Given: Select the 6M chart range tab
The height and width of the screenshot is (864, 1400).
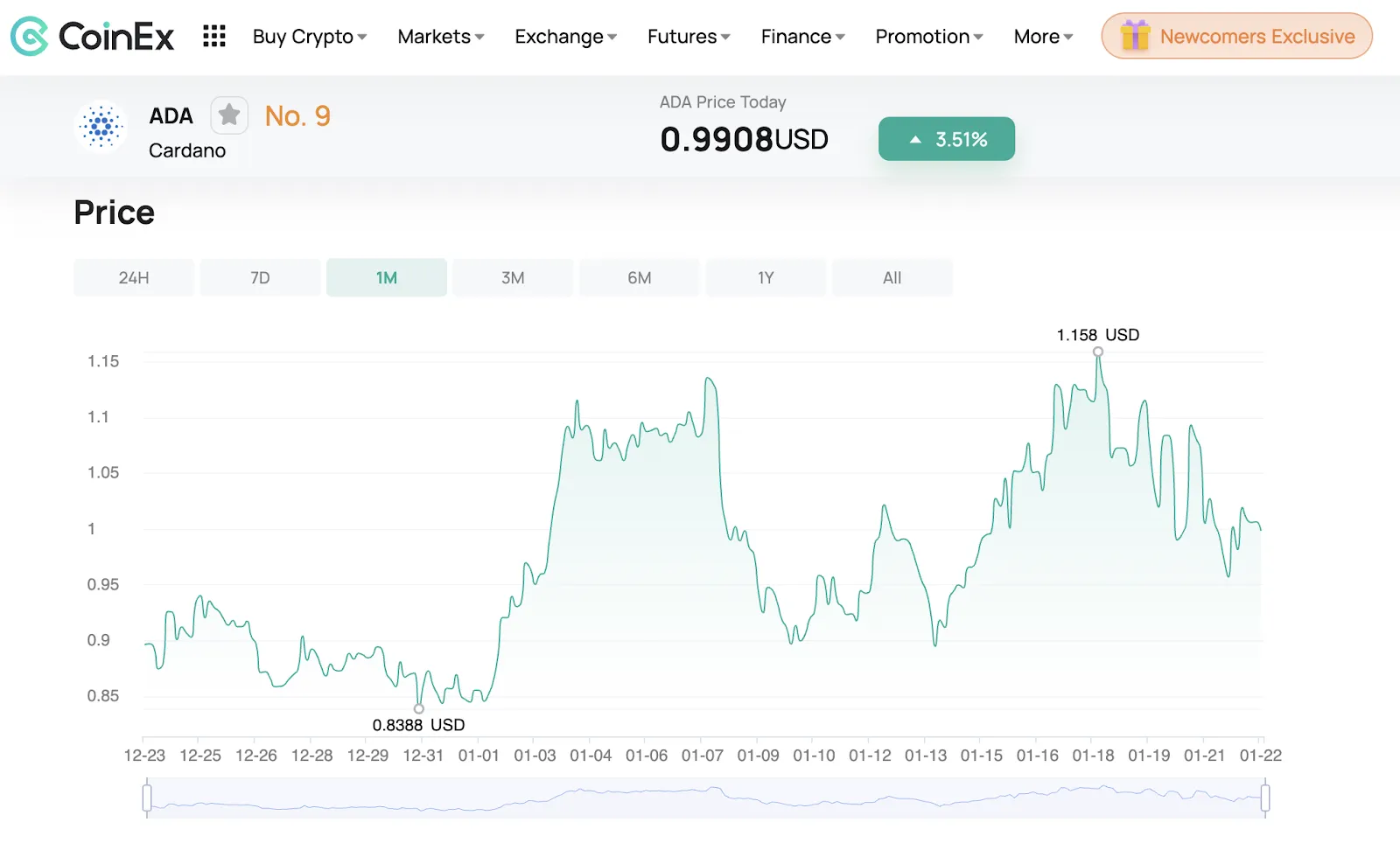Looking at the screenshot, I should tap(640, 277).
